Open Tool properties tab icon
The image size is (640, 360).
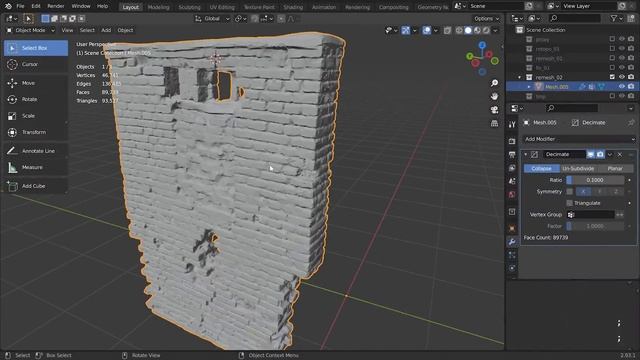point(512,125)
